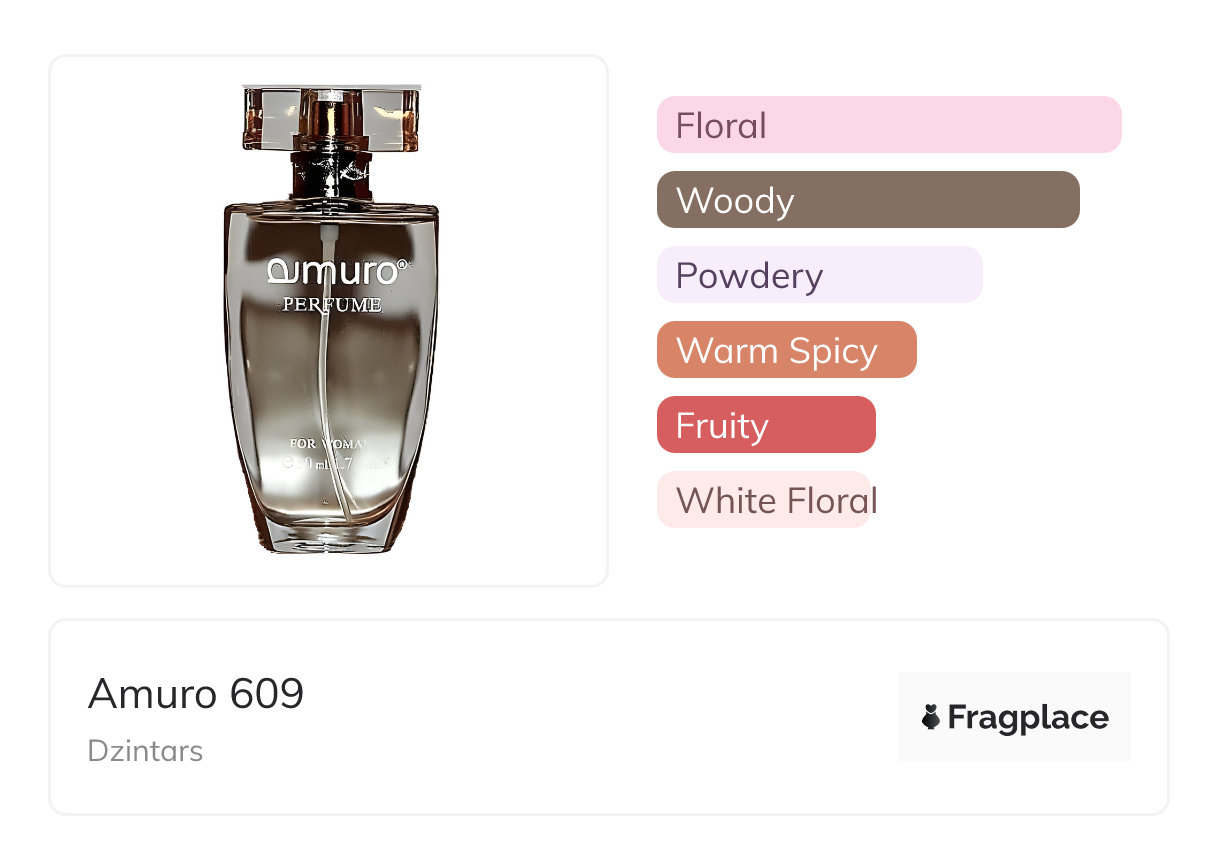This screenshot has height=864, width=1218.
Task: Click the Fragplace wordmark text
Action: pos(1027,717)
